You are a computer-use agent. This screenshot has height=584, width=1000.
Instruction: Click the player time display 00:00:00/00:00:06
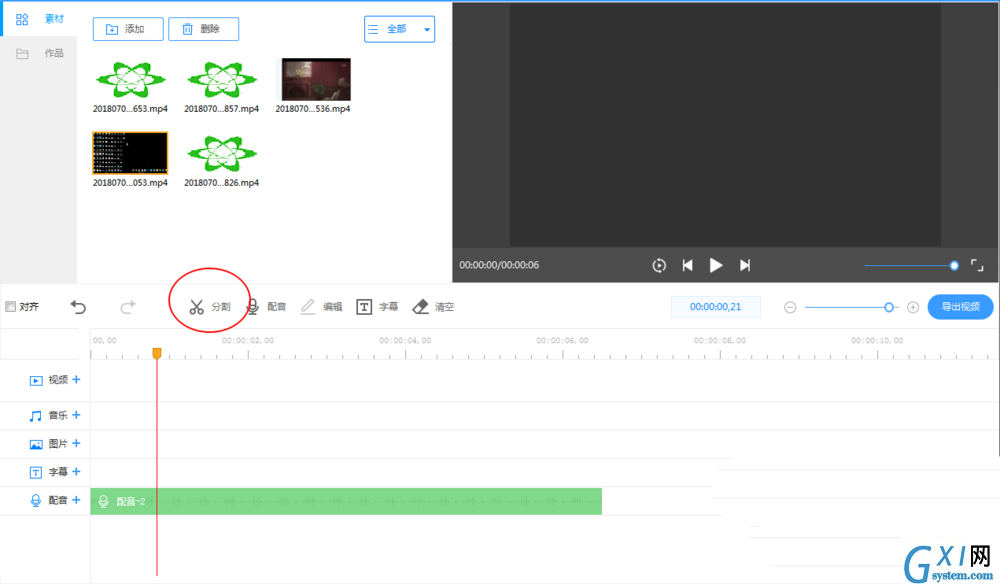pos(499,265)
